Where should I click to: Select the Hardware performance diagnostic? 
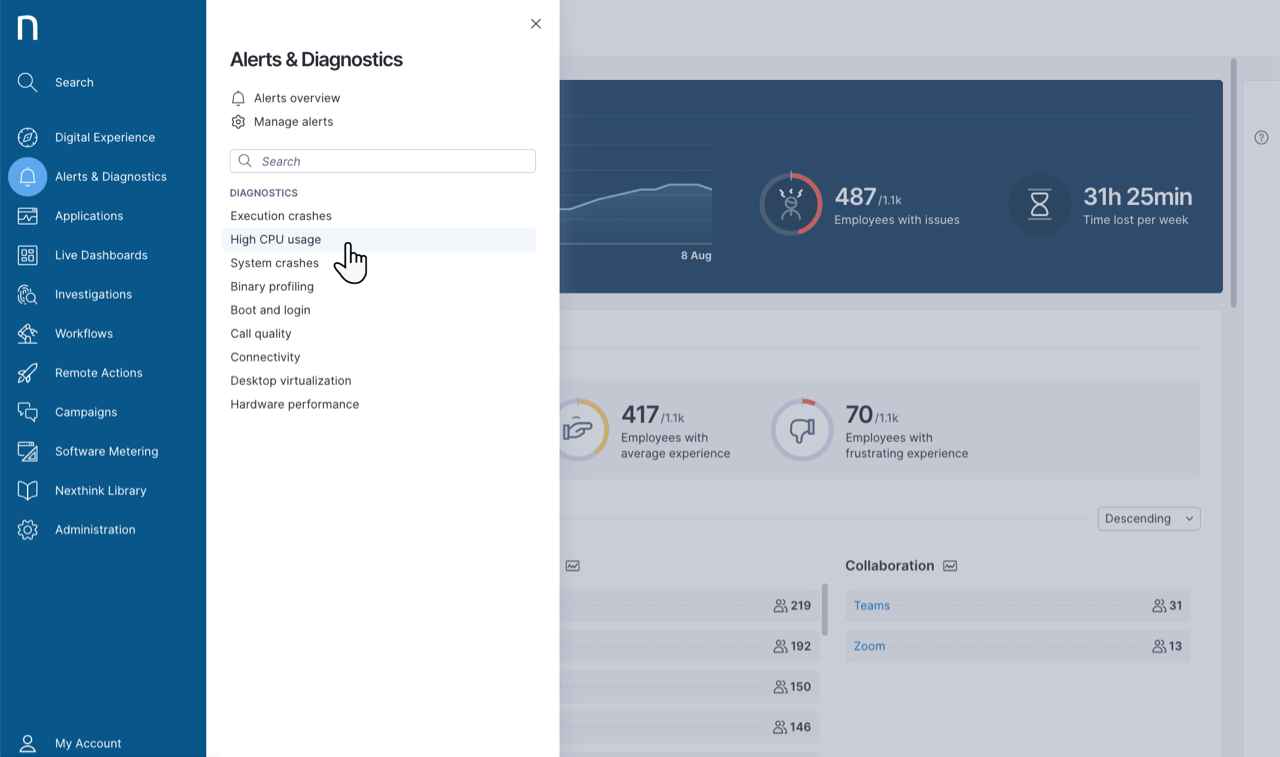coord(294,404)
